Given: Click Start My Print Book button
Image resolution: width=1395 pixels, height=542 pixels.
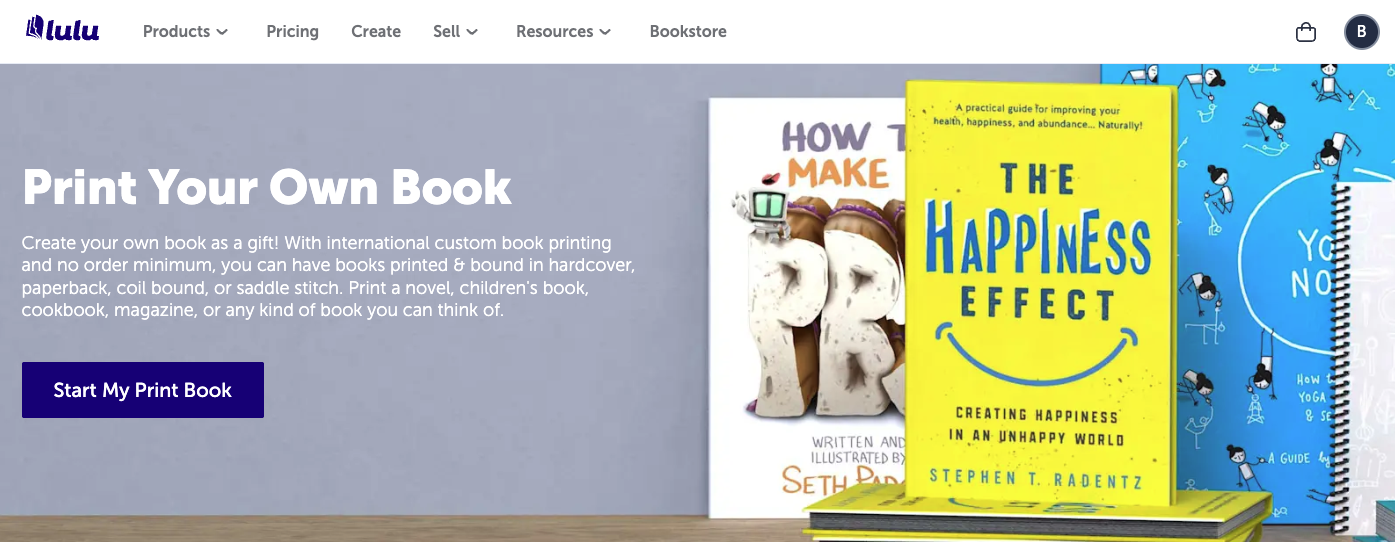Looking at the screenshot, I should click(x=143, y=390).
